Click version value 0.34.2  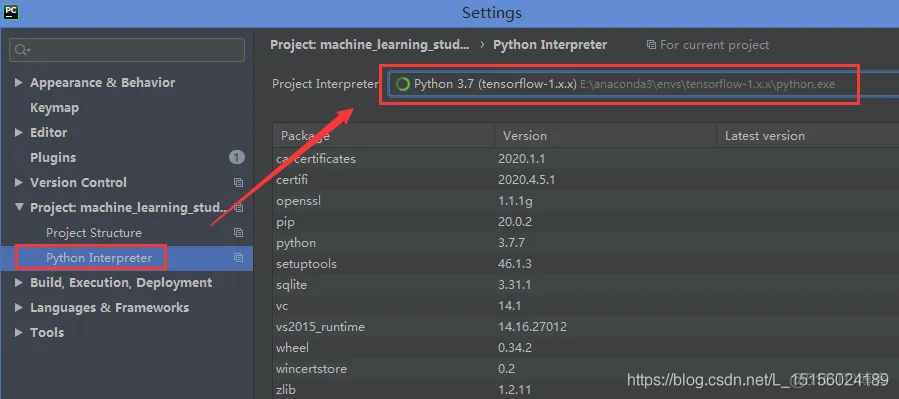[515, 348]
